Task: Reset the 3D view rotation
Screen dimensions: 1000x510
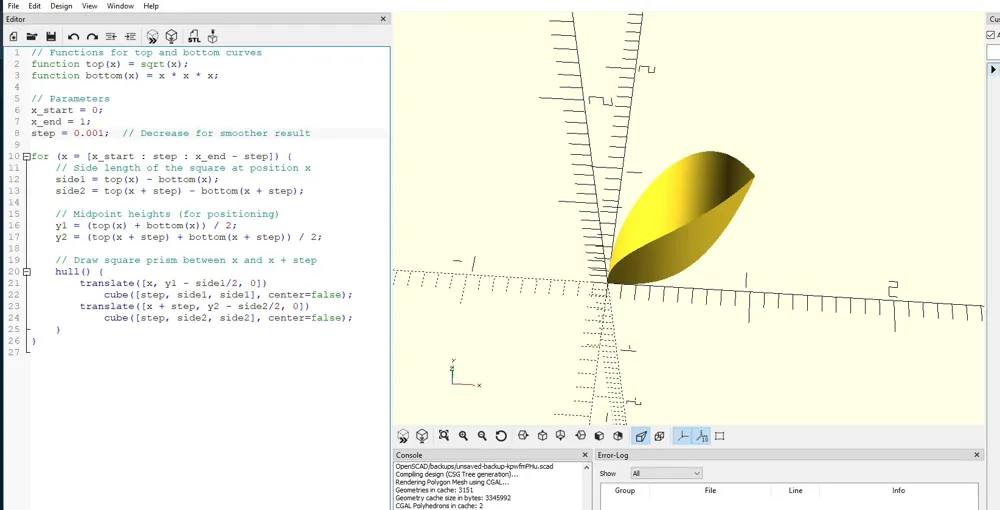Action: coord(501,436)
